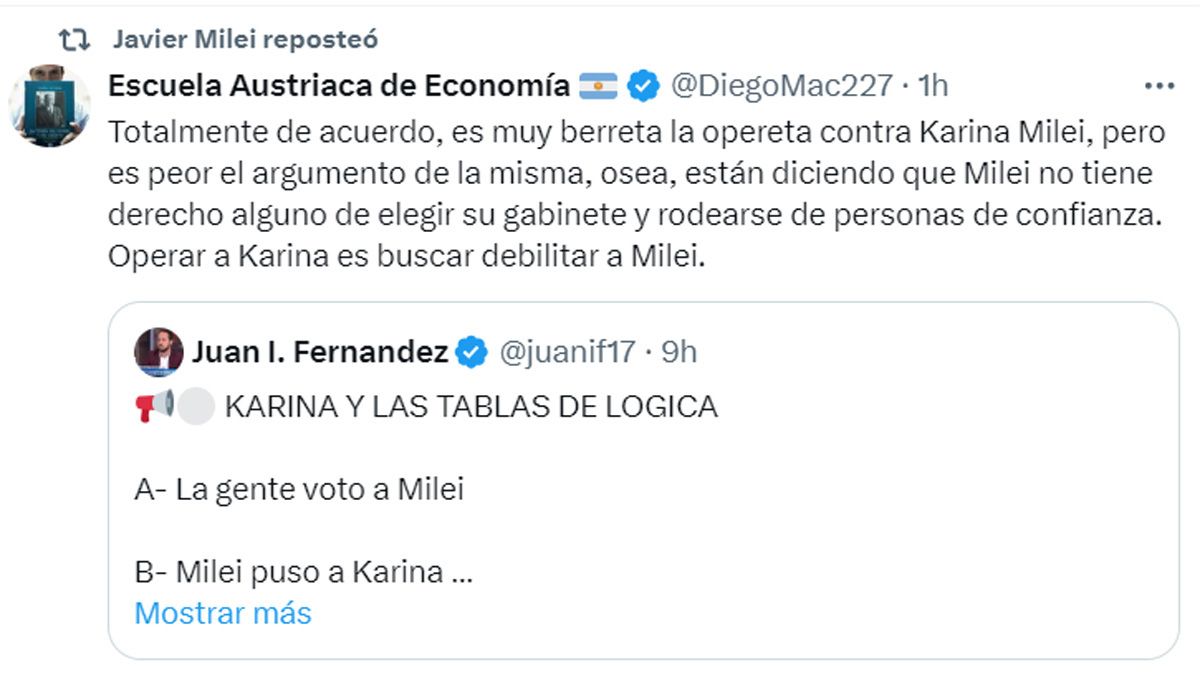
Task: Click the red megaphone emoji
Action: tap(154, 407)
